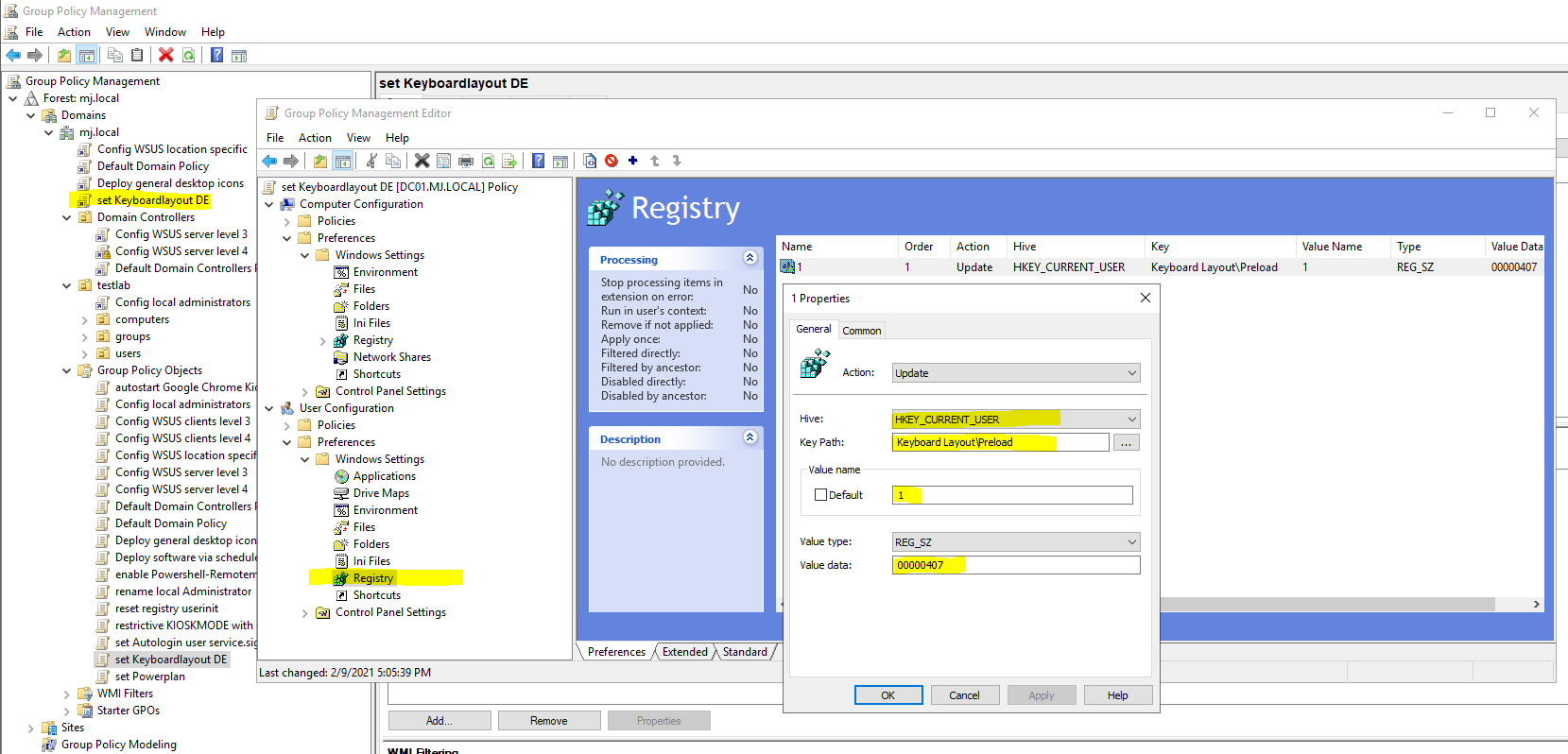This screenshot has height=754, width=1568.
Task: Click the red X Delete icon in main toolbar
Action: 166,55
